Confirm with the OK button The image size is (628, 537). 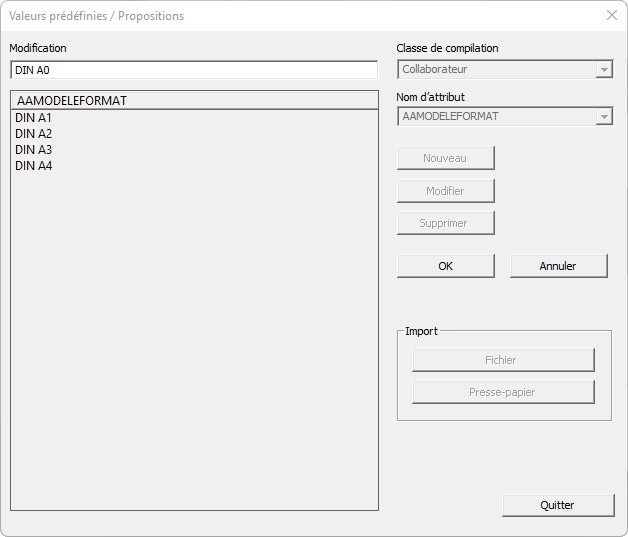pos(446,266)
